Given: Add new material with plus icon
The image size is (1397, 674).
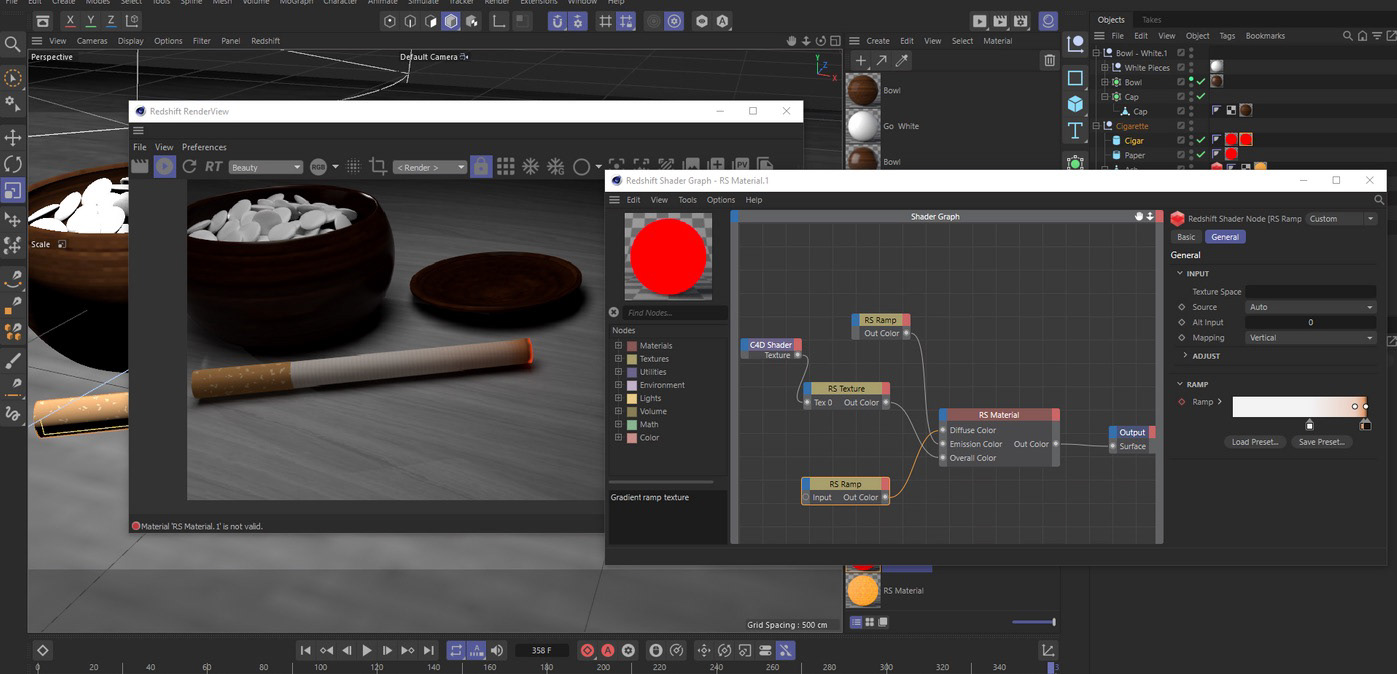Looking at the screenshot, I should tap(861, 61).
